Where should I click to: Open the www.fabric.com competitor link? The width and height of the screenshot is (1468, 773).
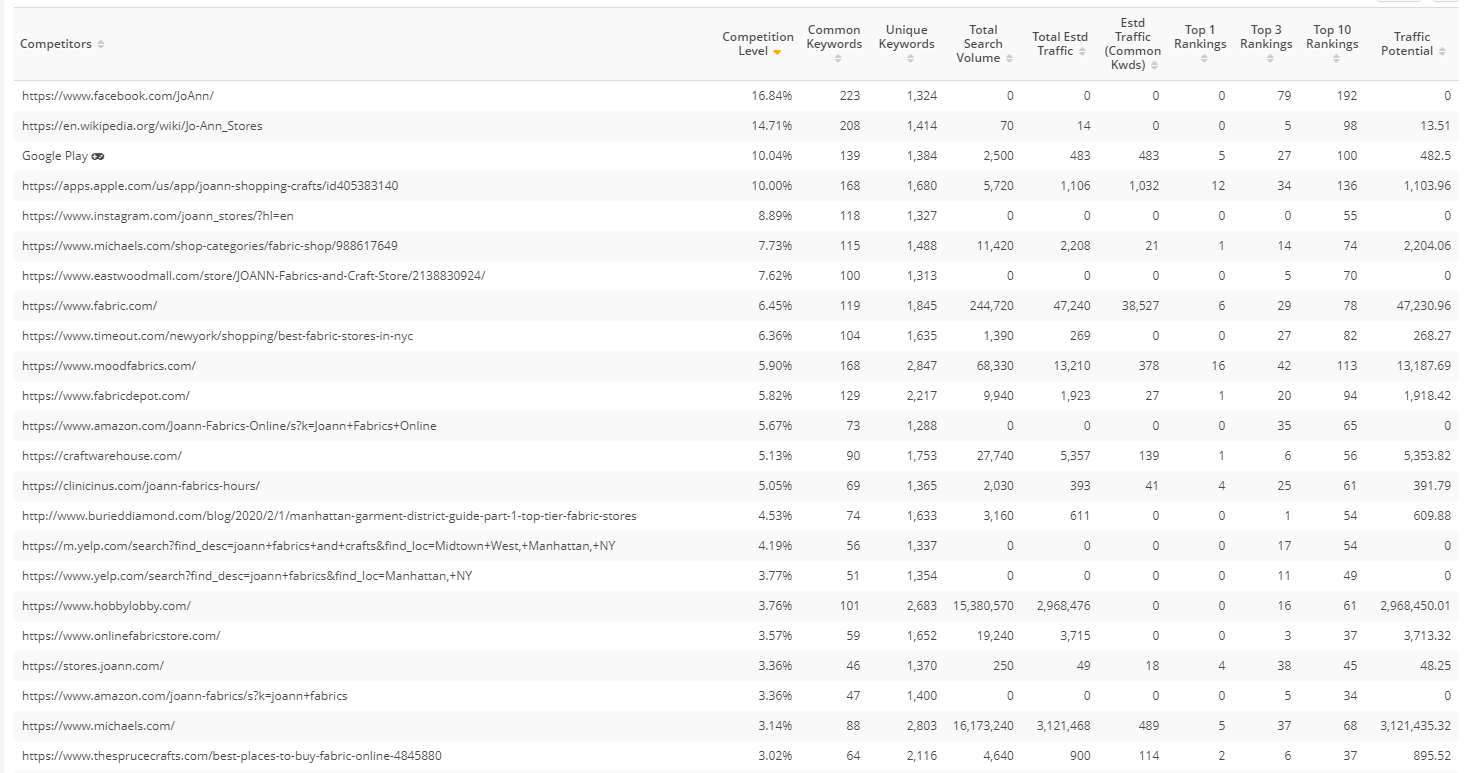coord(89,306)
